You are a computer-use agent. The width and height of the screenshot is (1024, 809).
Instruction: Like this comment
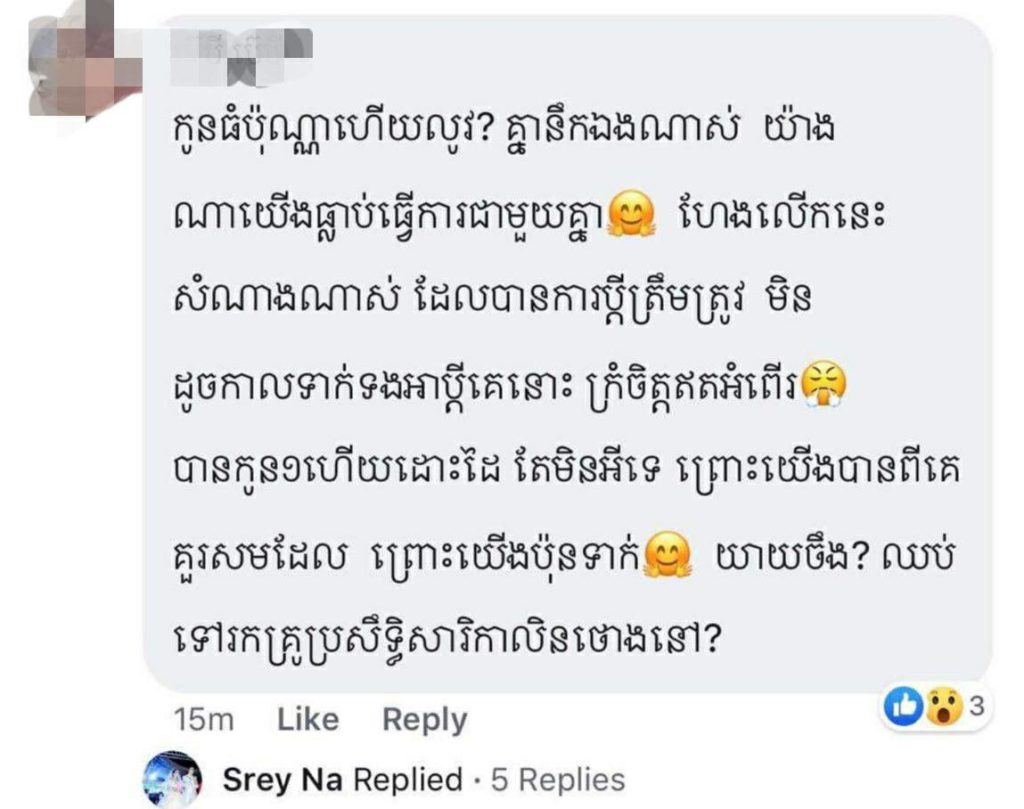(308, 720)
